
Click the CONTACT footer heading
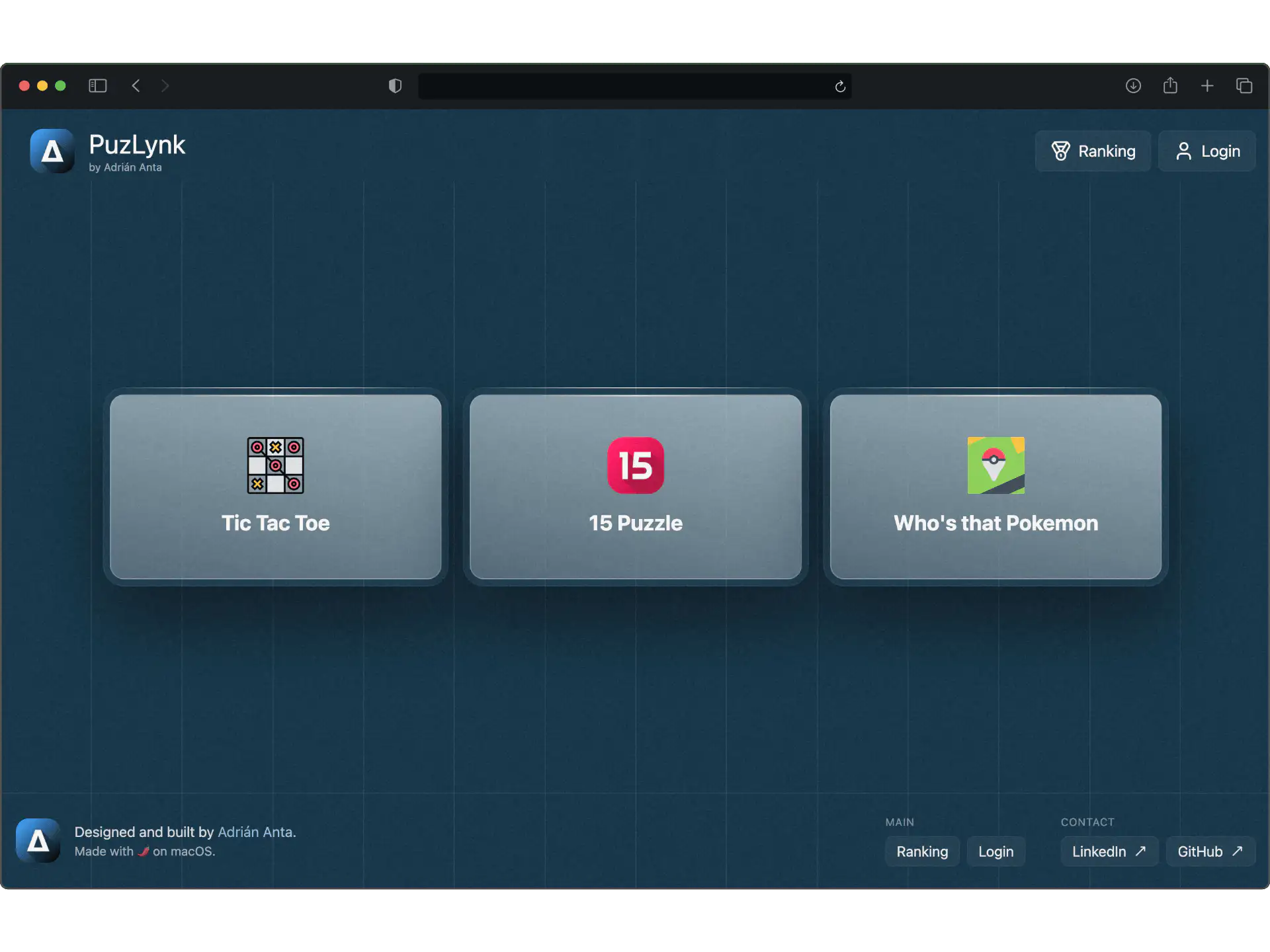tap(1087, 822)
